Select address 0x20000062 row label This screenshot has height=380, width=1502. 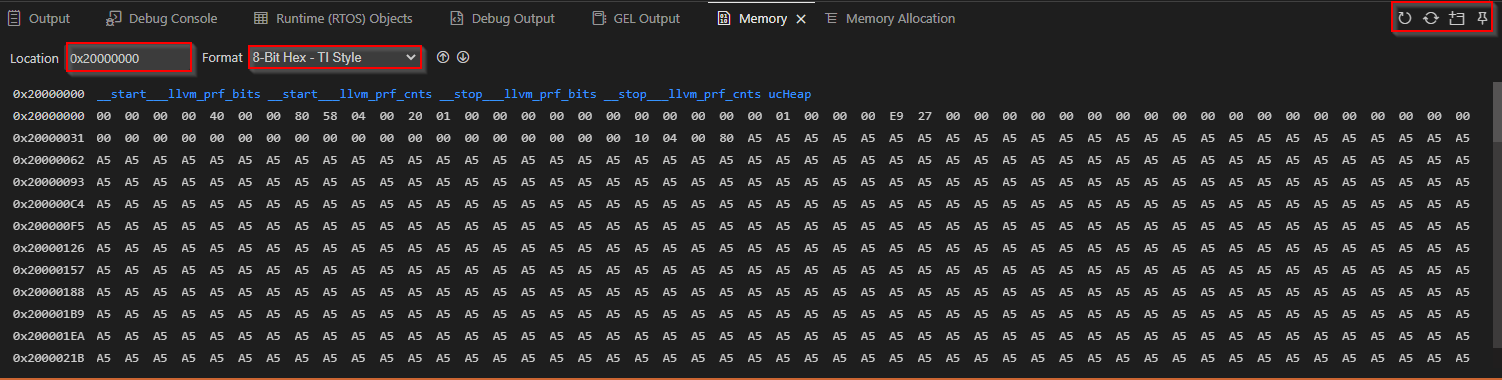pyautogui.click(x=48, y=160)
